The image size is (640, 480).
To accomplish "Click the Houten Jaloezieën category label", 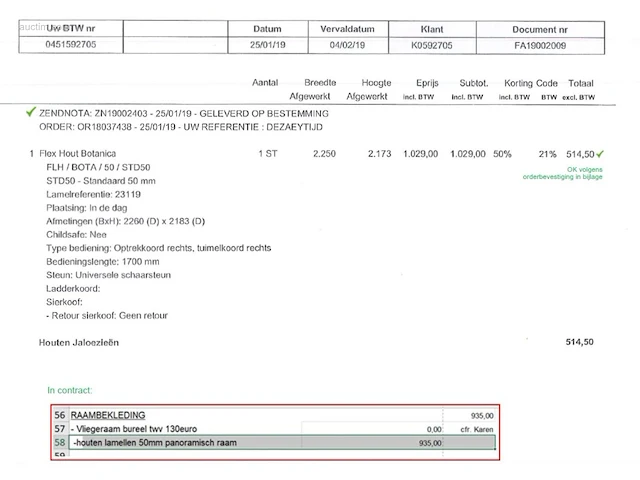I will pyautogui.click(x=79, y=342).
